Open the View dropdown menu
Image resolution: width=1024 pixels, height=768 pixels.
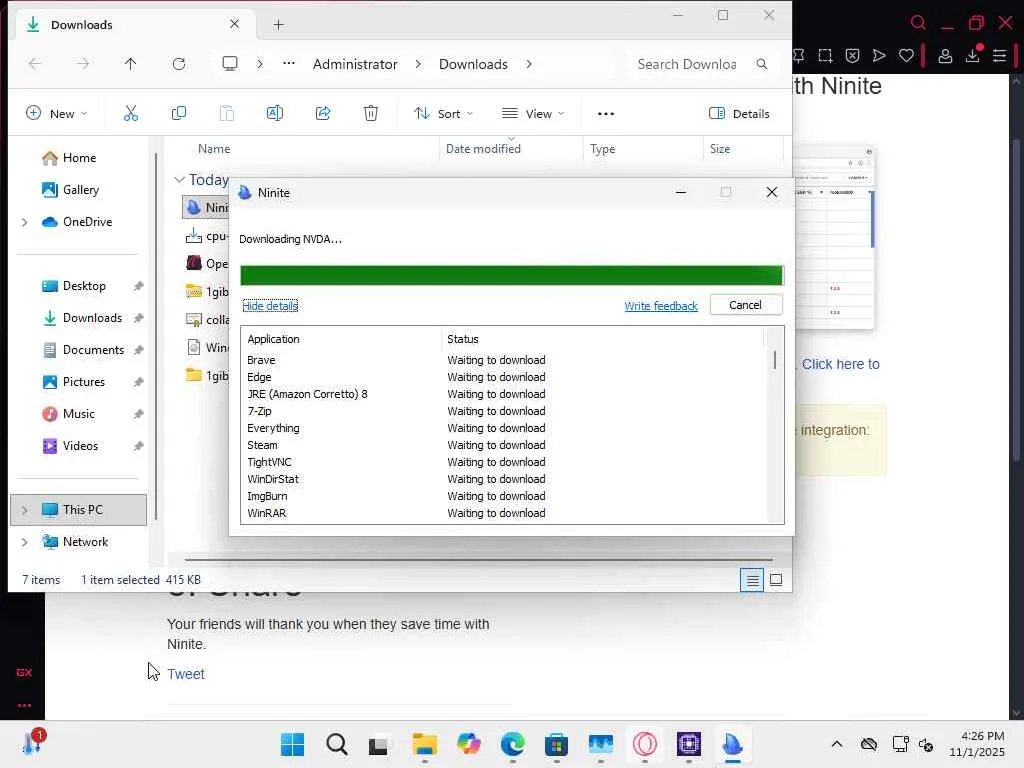(x=533, y=114)
